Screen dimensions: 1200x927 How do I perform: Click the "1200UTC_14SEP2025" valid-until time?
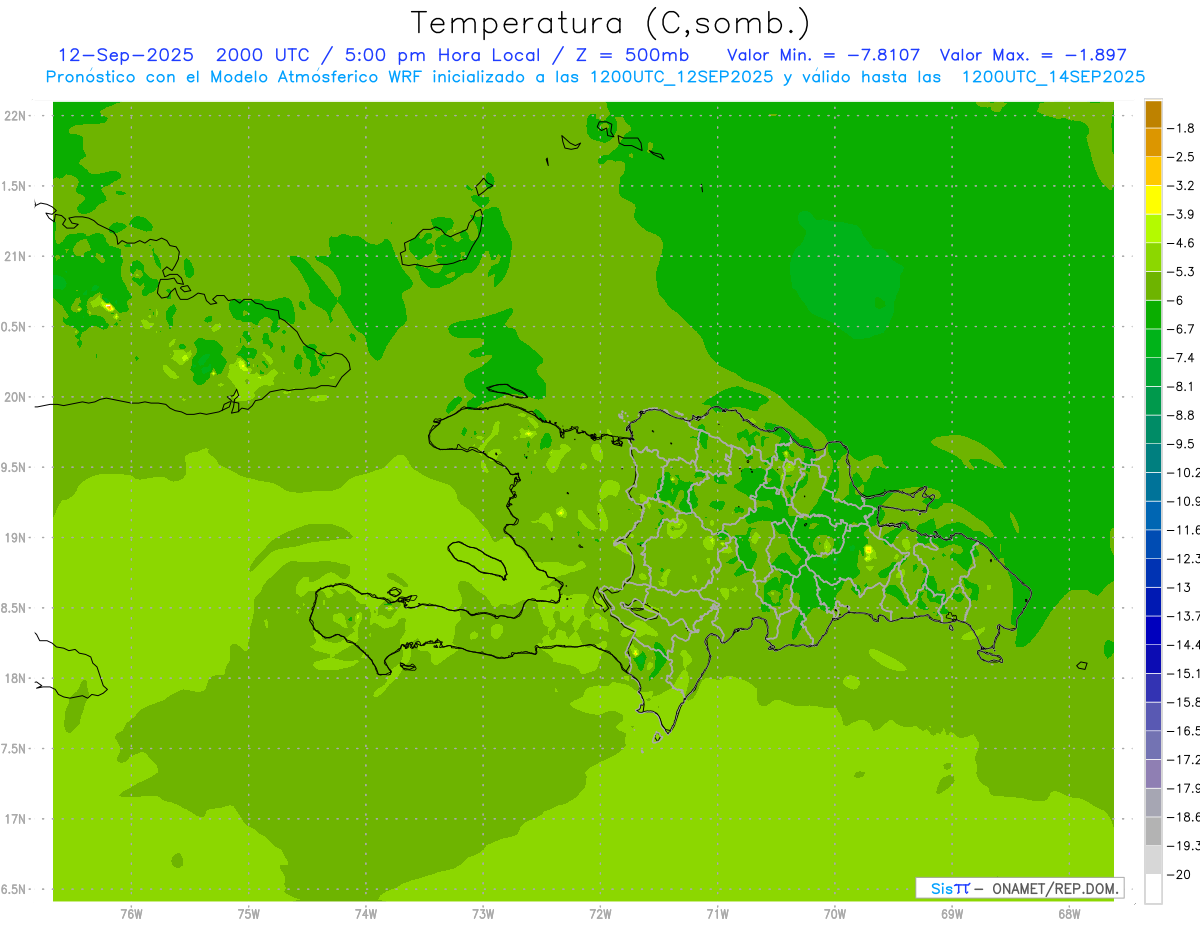pyautogui.click(x=1053, y=77)
